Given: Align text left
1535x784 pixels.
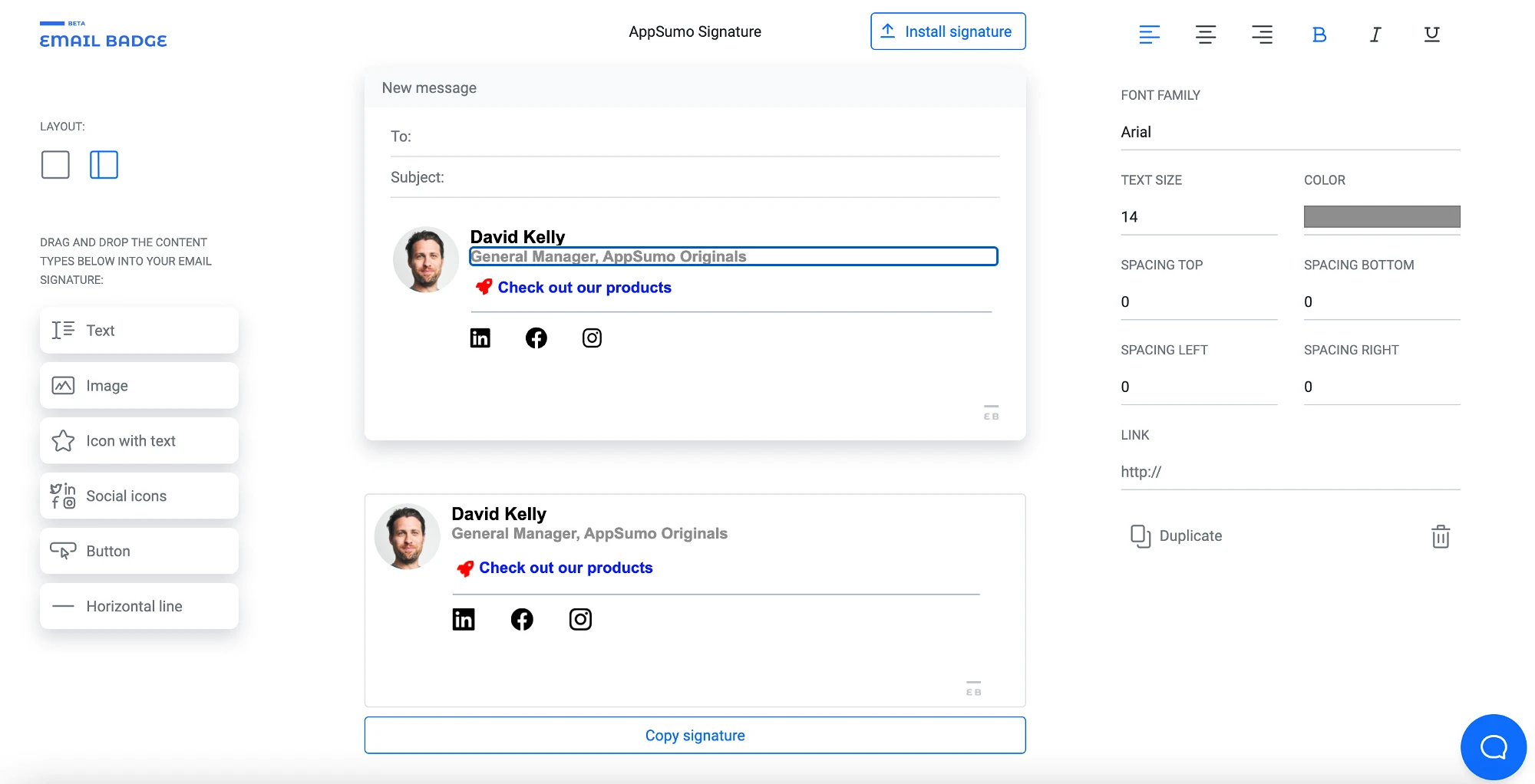Looking at the screenshot, I should [x=1149, y=35].
